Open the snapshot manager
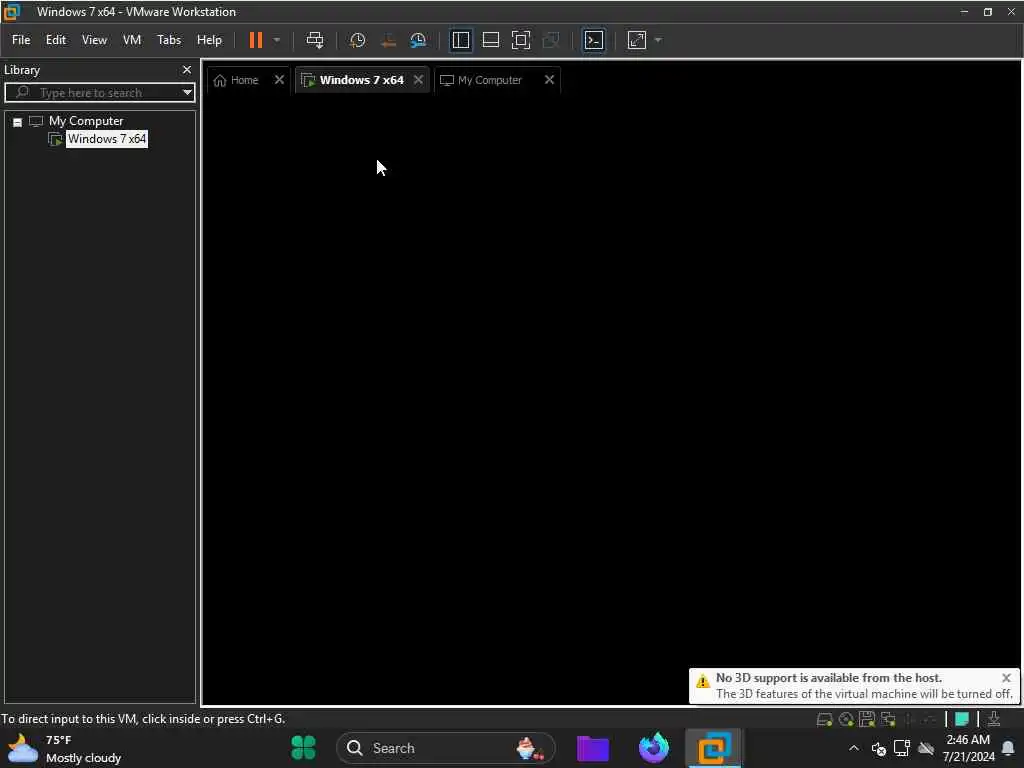Image resolution: width=1024 pixels, height=768 pixels. [418, 40]
